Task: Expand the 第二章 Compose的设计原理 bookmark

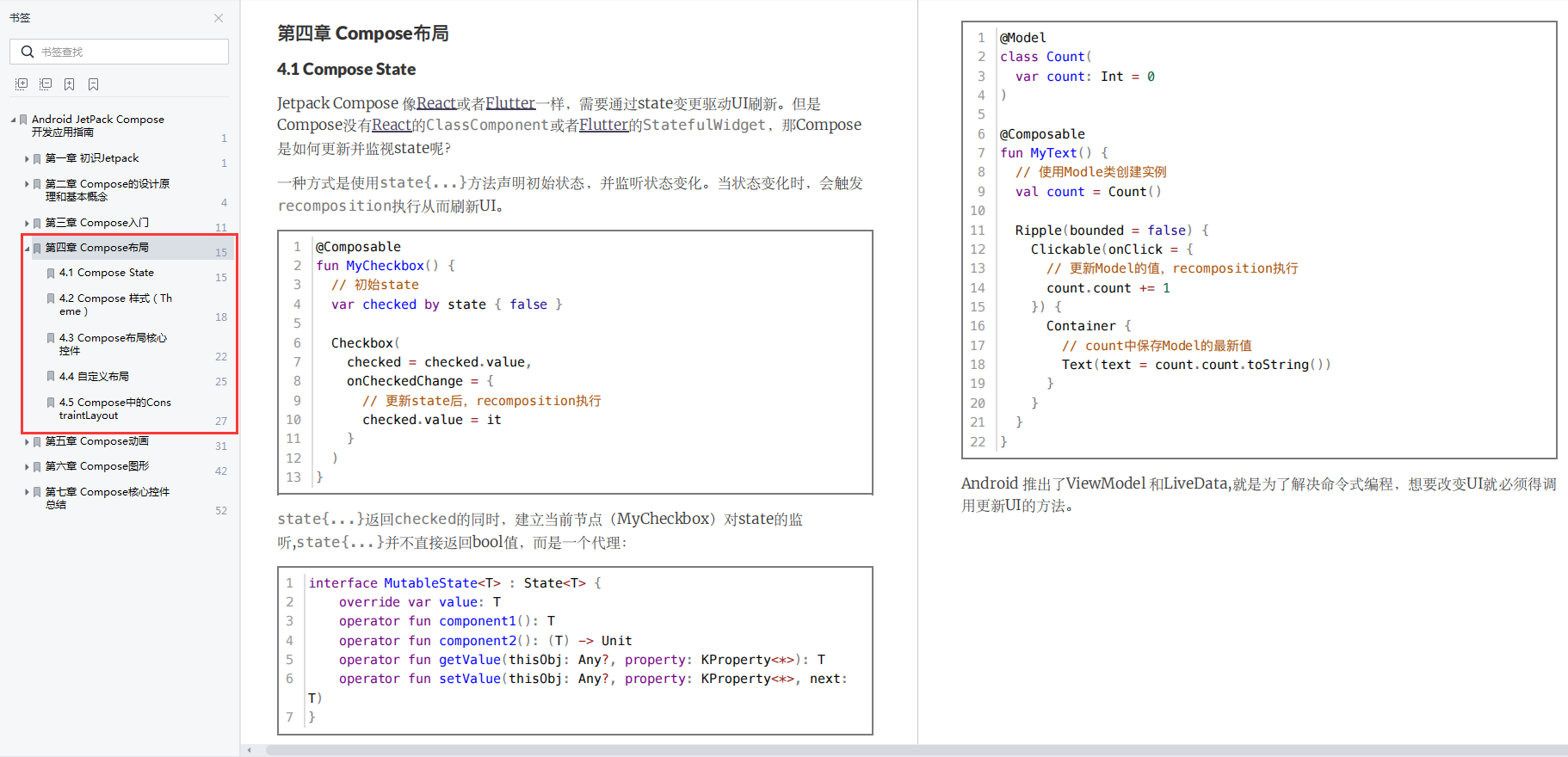Action: (x=27, y=184)
